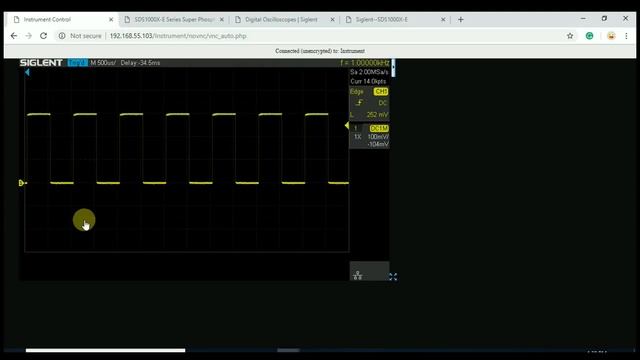The height and width of the screenshot is (360, 640).
Task: Click the M 500us timebase readout
Action: (x=103, y=63)
